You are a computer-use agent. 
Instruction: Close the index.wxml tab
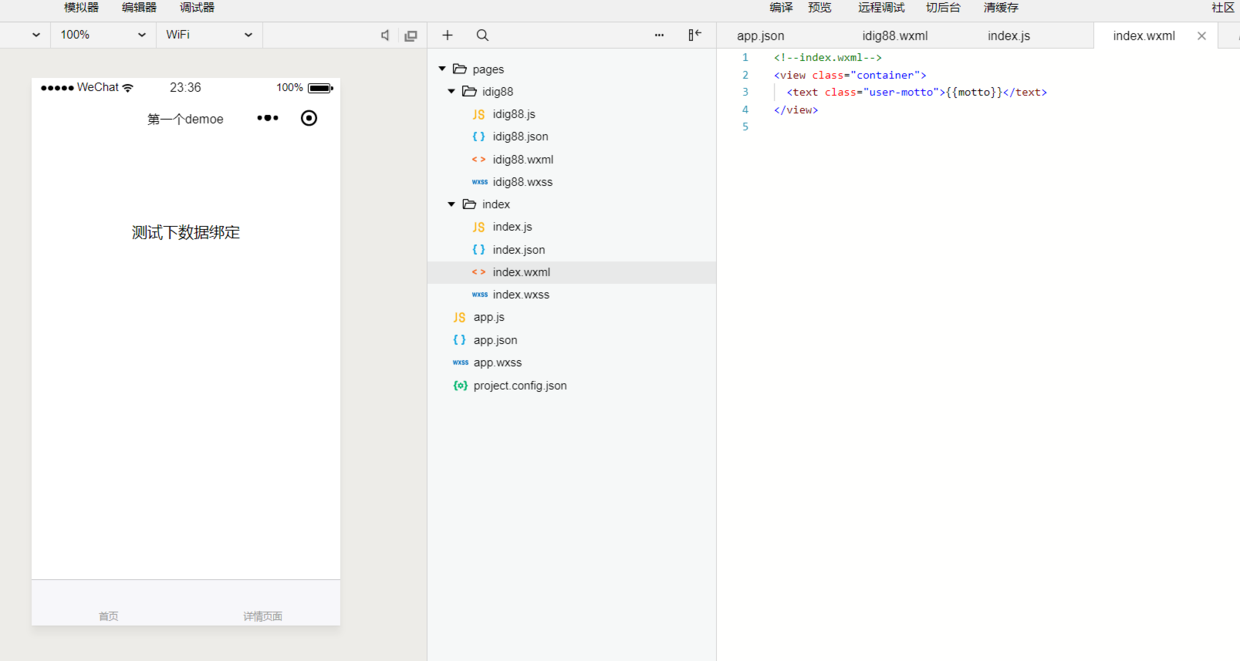click(1202, 36)
